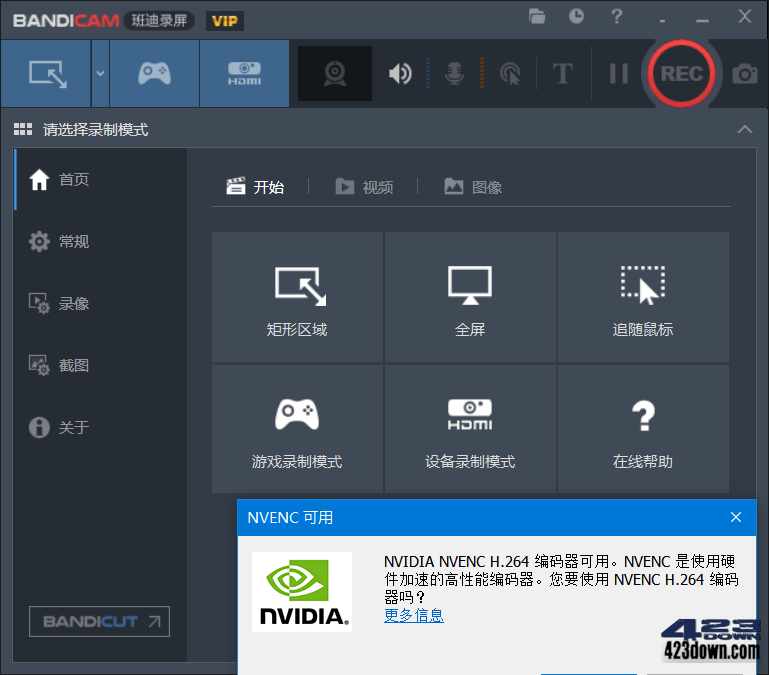Switch to game recording mode in toolbar

(154, 74)
